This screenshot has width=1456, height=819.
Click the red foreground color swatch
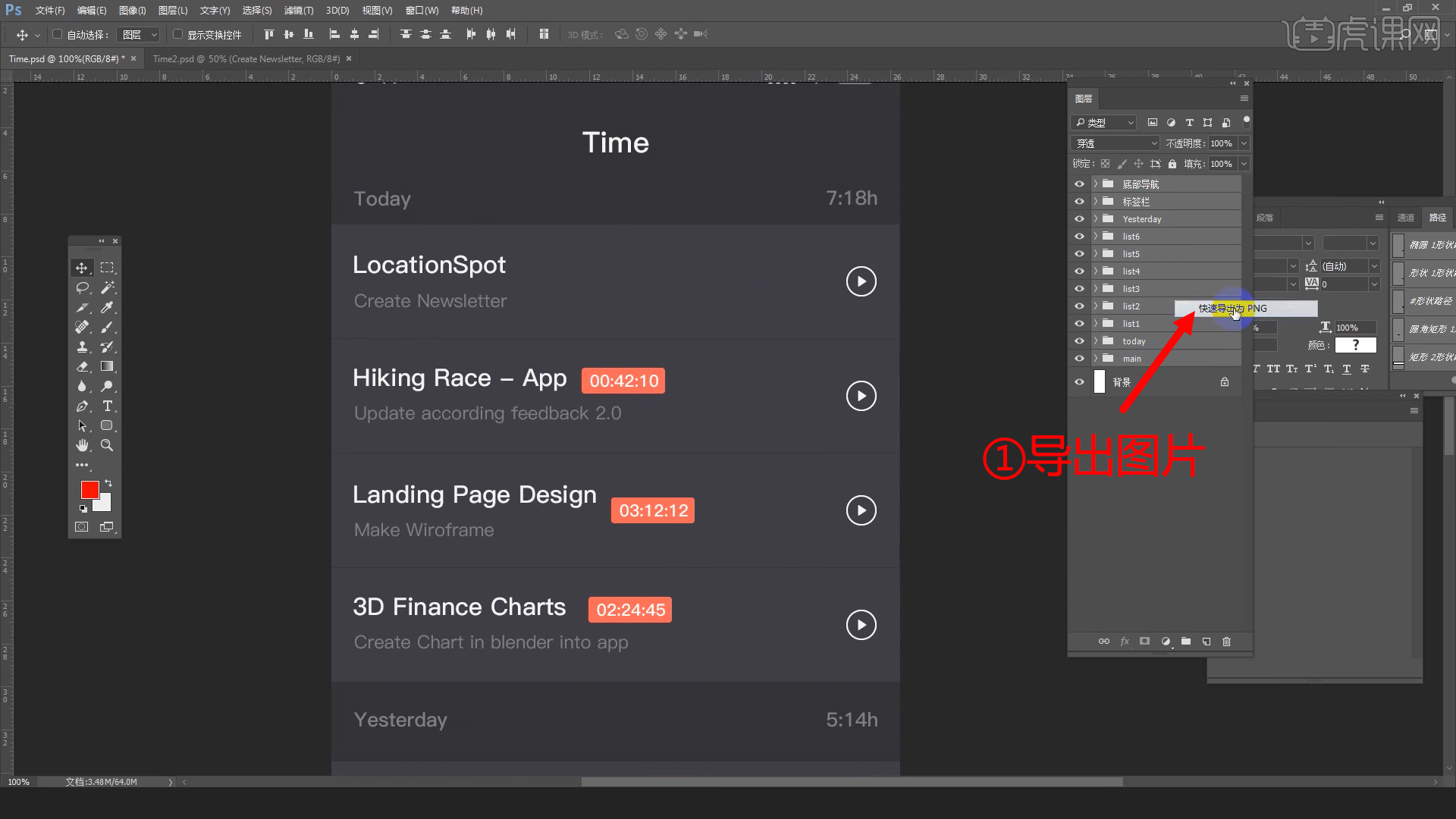(89, 490)
